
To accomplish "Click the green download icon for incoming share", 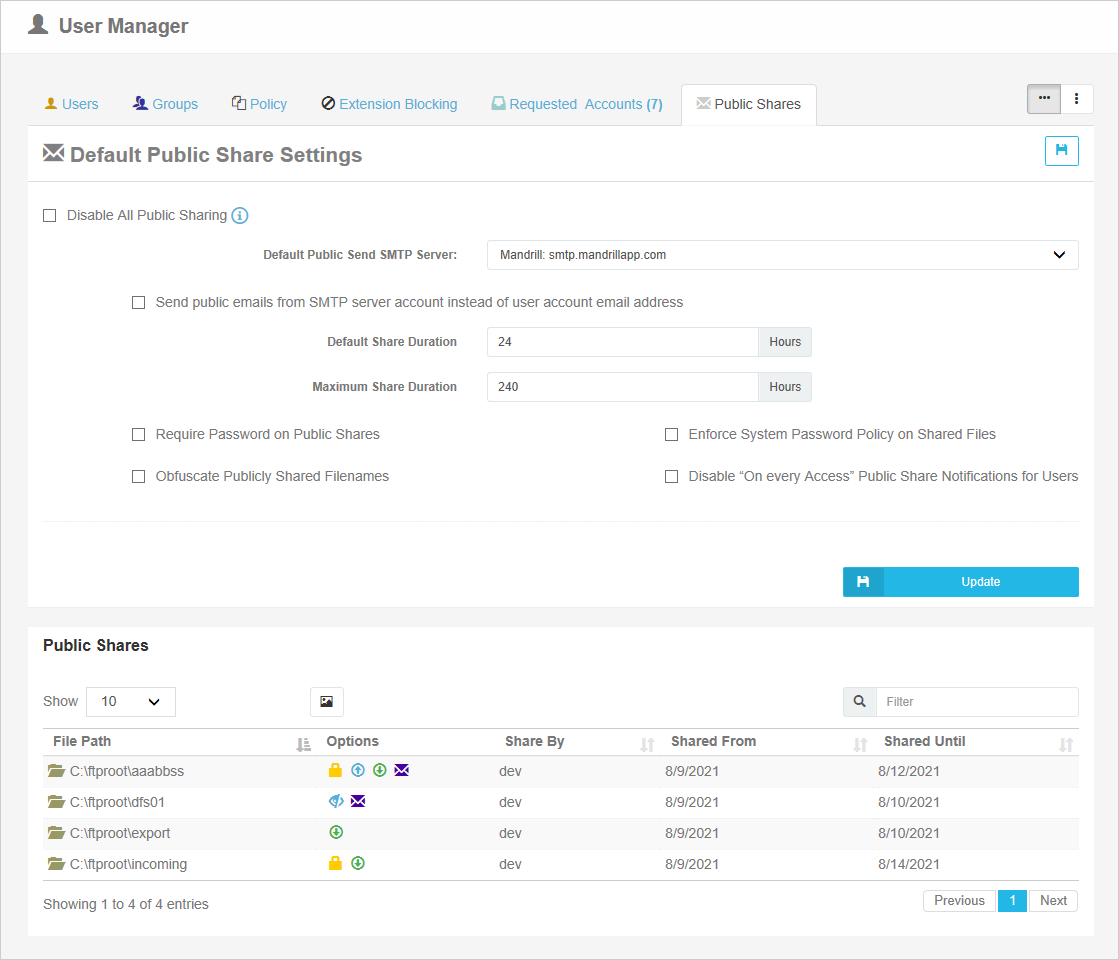I will click(x=358, y=863).
